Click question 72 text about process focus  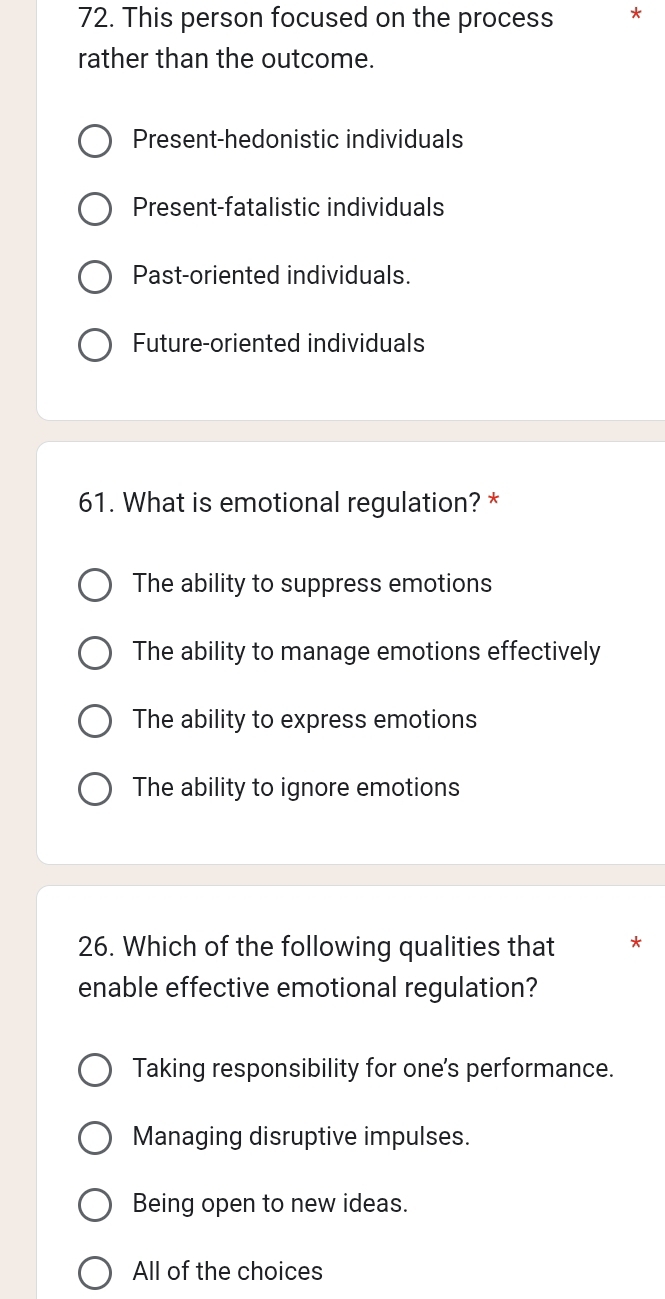[315, 38]
